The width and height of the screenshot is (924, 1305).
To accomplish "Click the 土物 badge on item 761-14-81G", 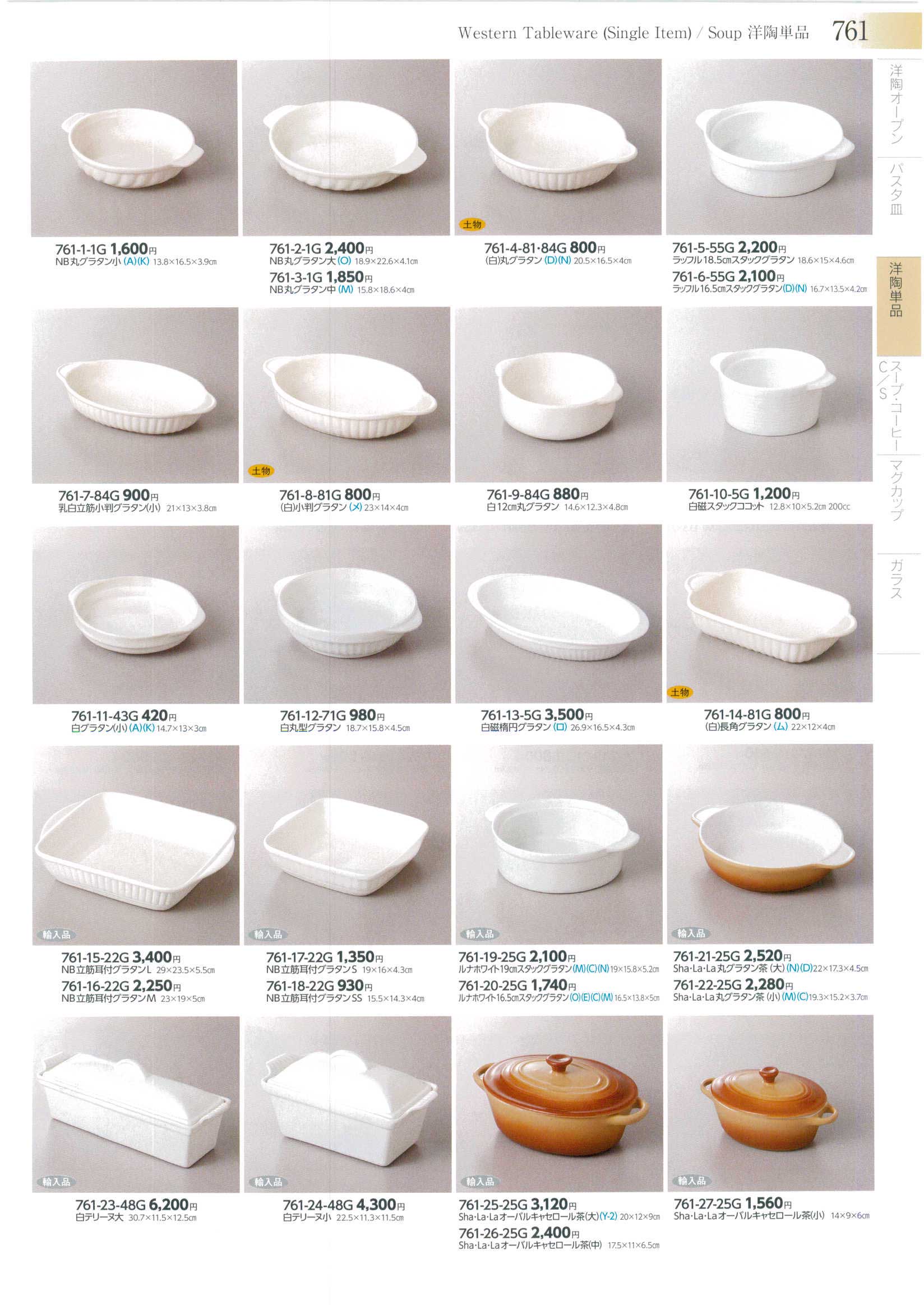I will coord(680,692).
